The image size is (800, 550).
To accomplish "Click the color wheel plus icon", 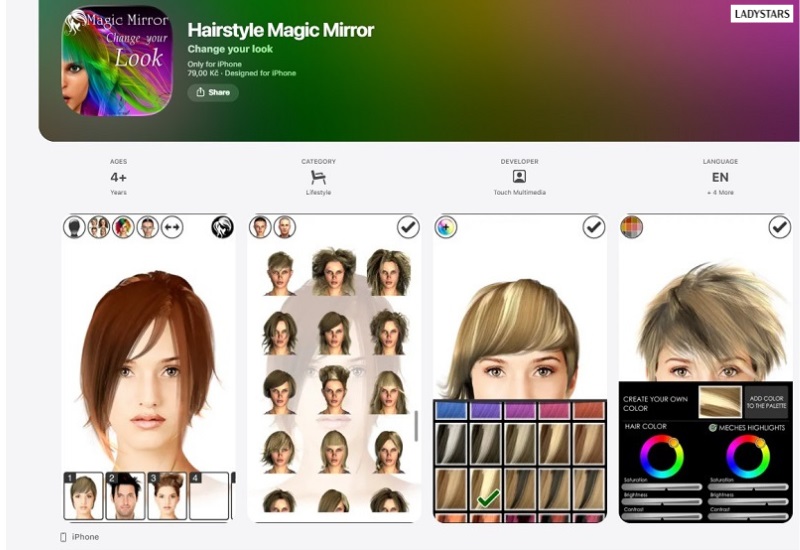I will click(x=446, y=227).
